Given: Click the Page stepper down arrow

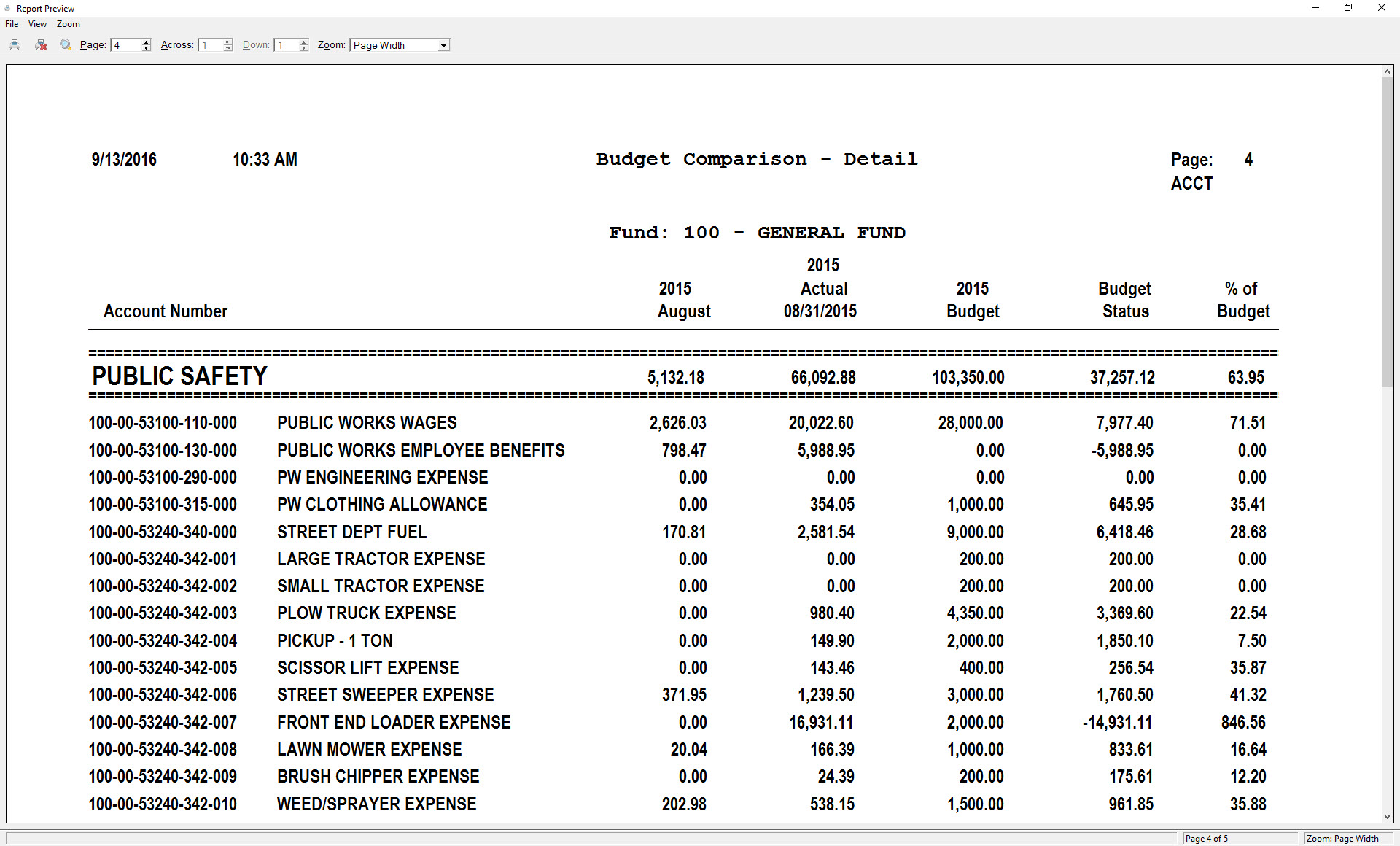Looking at the screenshot, I should 147,48.
